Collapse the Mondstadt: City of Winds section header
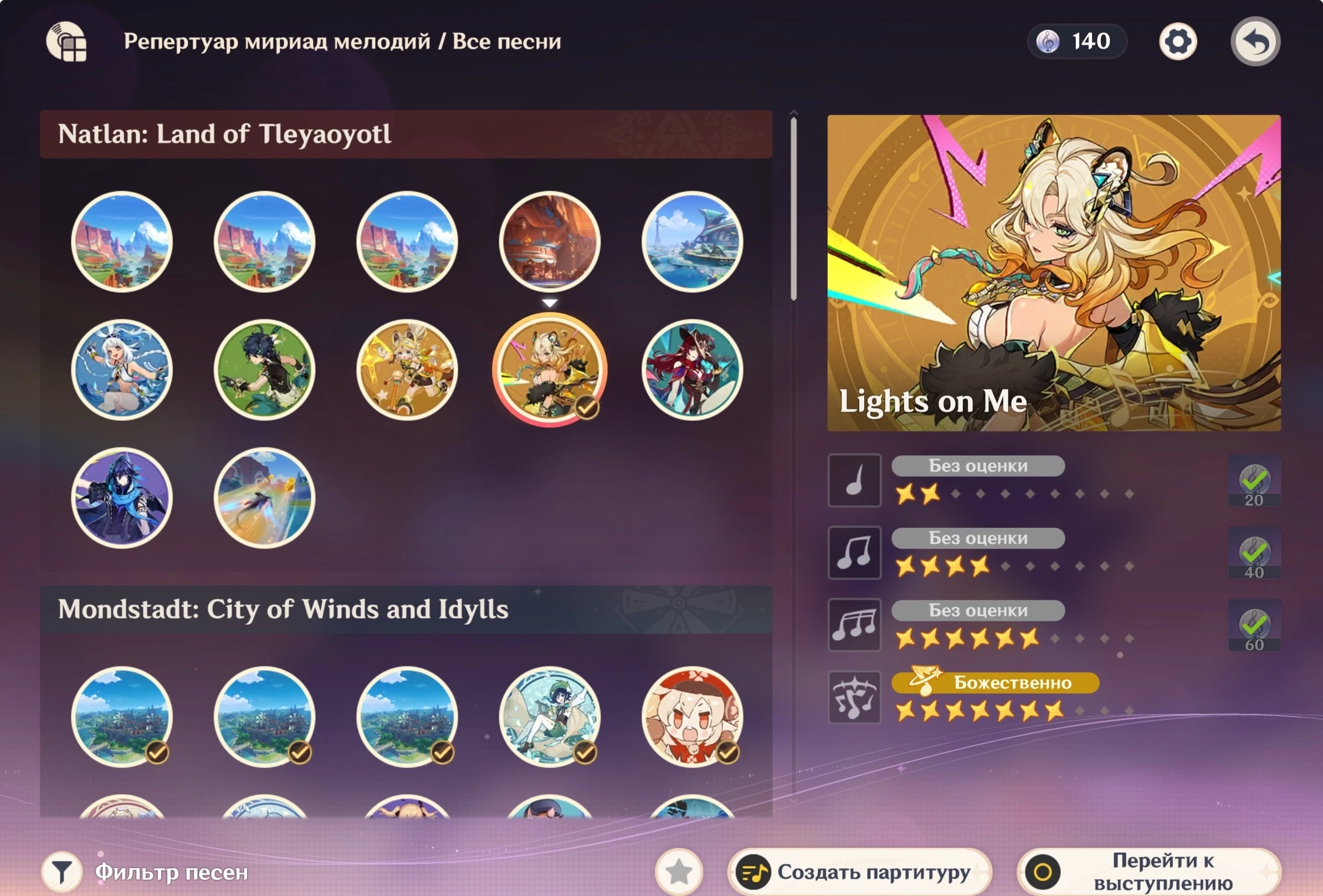Image resolution: width=1323 pixels, height=896 pixels. pos(406,609)
